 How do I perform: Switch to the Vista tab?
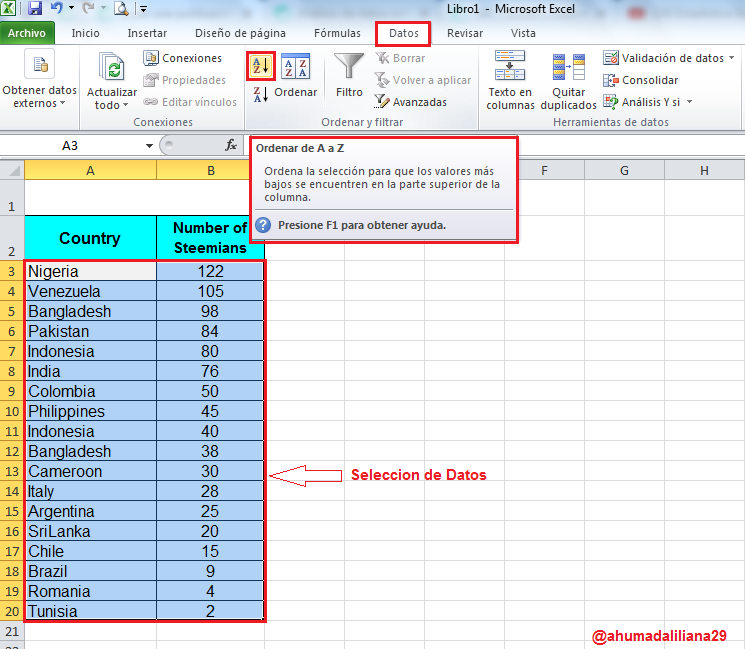point(523,33)
